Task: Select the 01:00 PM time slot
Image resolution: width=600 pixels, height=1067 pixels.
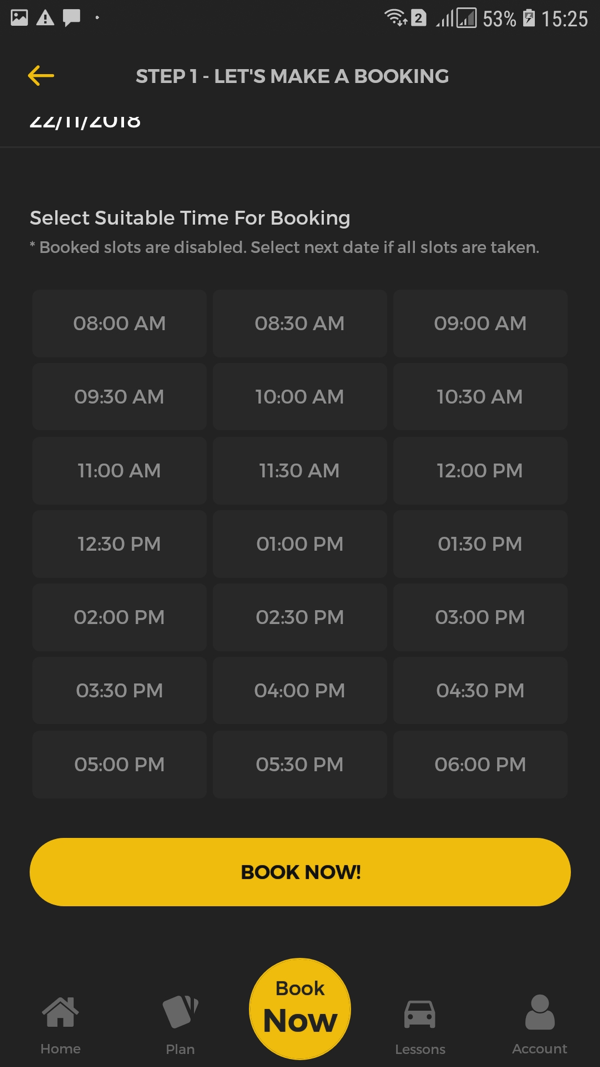Action: point(300,544)
